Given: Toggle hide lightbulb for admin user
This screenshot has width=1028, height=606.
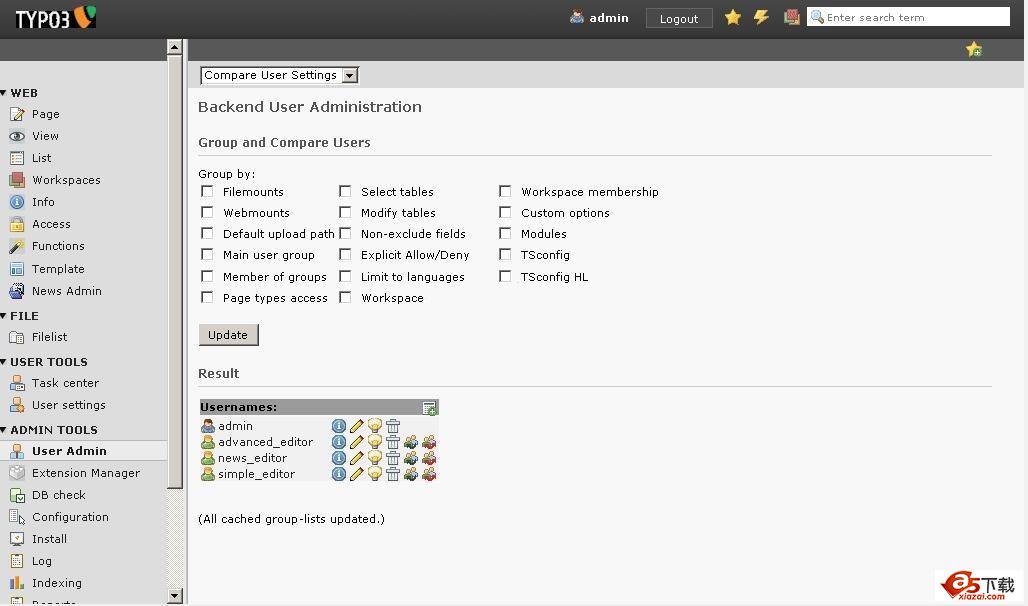Looking at the screenshot, I should click(374, 426).
